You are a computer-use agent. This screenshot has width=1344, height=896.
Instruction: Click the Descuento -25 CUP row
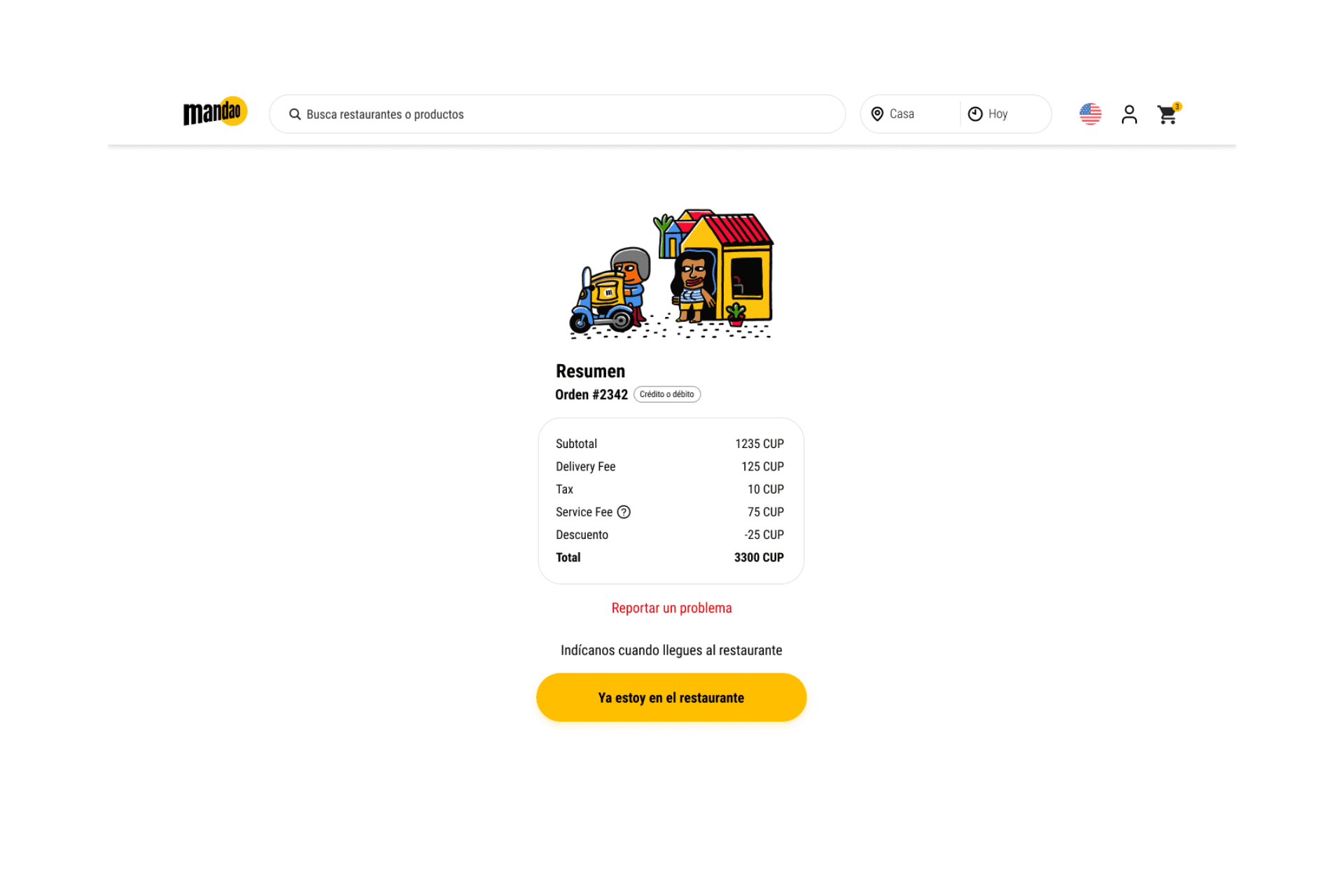[x=670, y=535]
